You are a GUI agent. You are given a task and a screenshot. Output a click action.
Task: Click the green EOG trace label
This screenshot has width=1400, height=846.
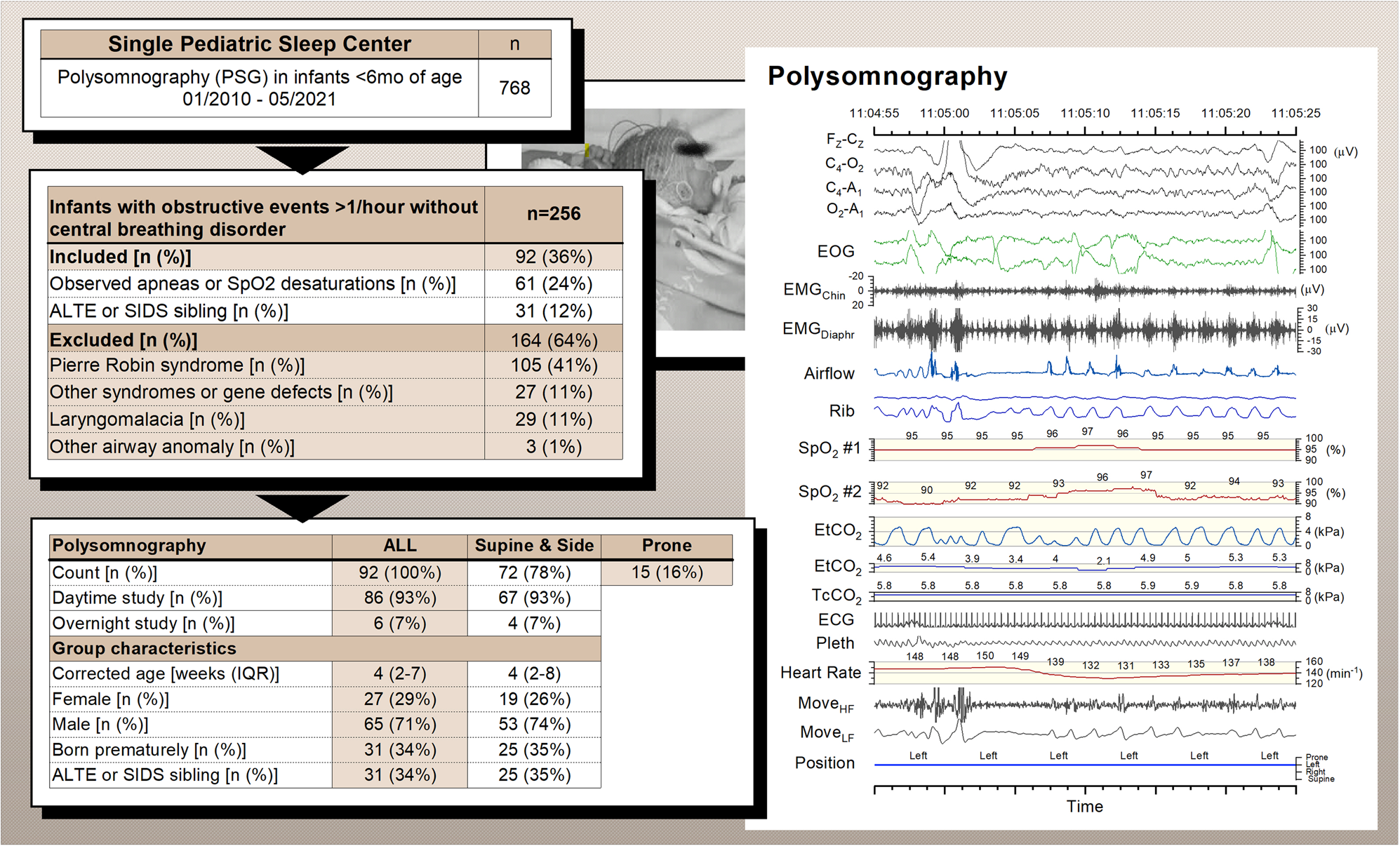pos(835,251)
